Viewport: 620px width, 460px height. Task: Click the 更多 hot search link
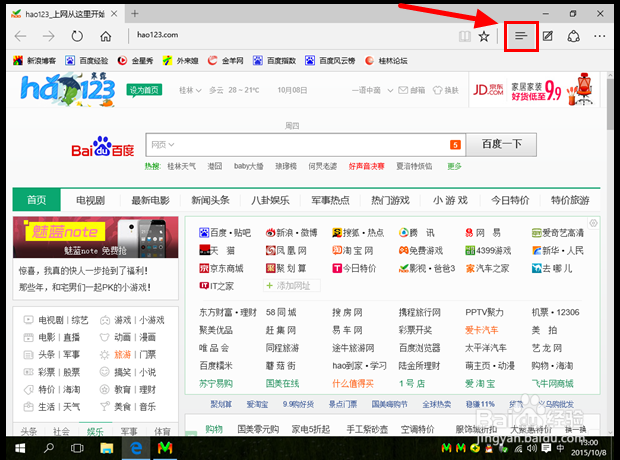pos(454,166)
